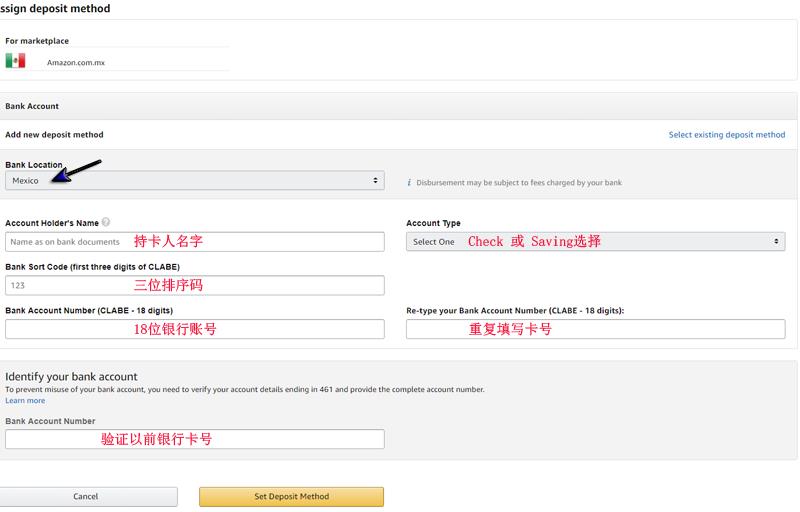This screenshot has height=512, width=800.
Task: Click the Bank Sort Code input field
Action: [195, 285]
